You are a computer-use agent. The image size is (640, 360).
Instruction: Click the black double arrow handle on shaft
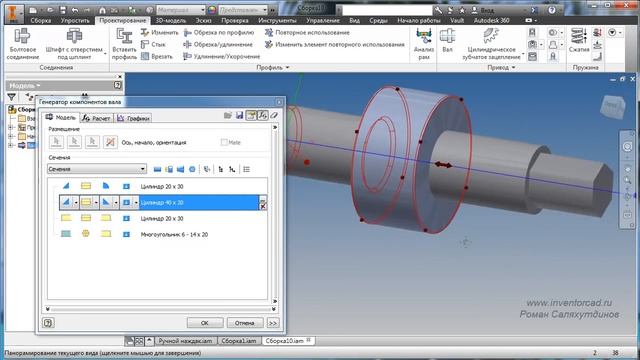443,164
